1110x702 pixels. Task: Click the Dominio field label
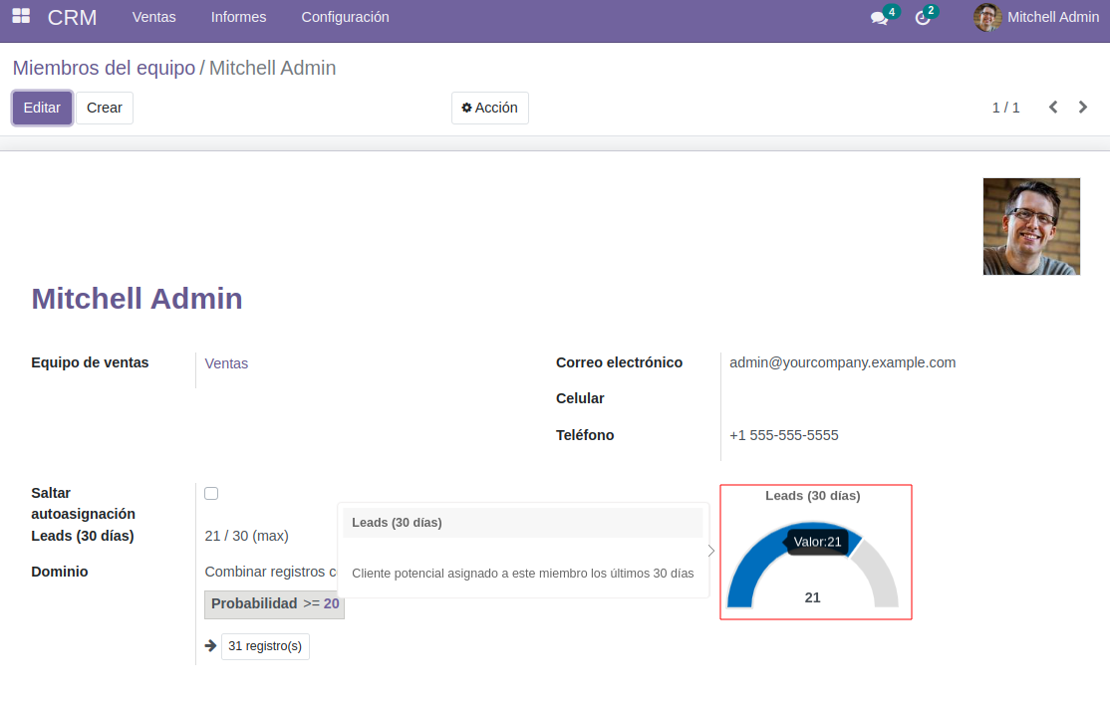[59, 572]
